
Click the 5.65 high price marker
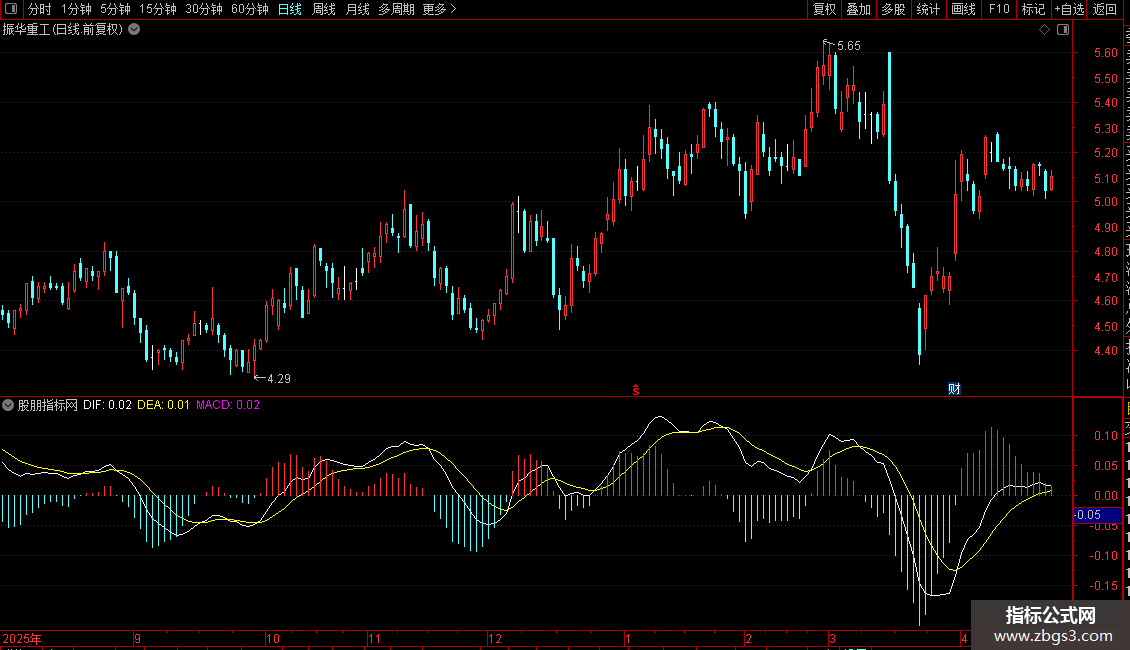848,46
